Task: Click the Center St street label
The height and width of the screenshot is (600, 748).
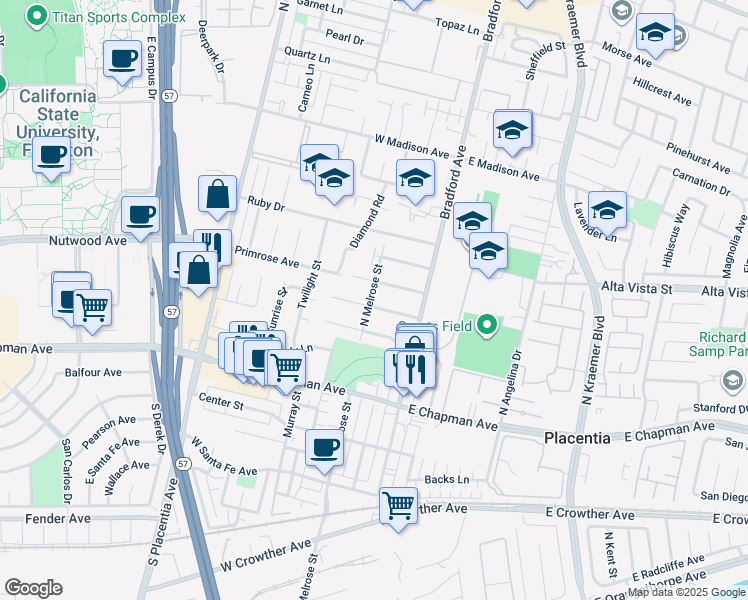Action: click(221, 401)
